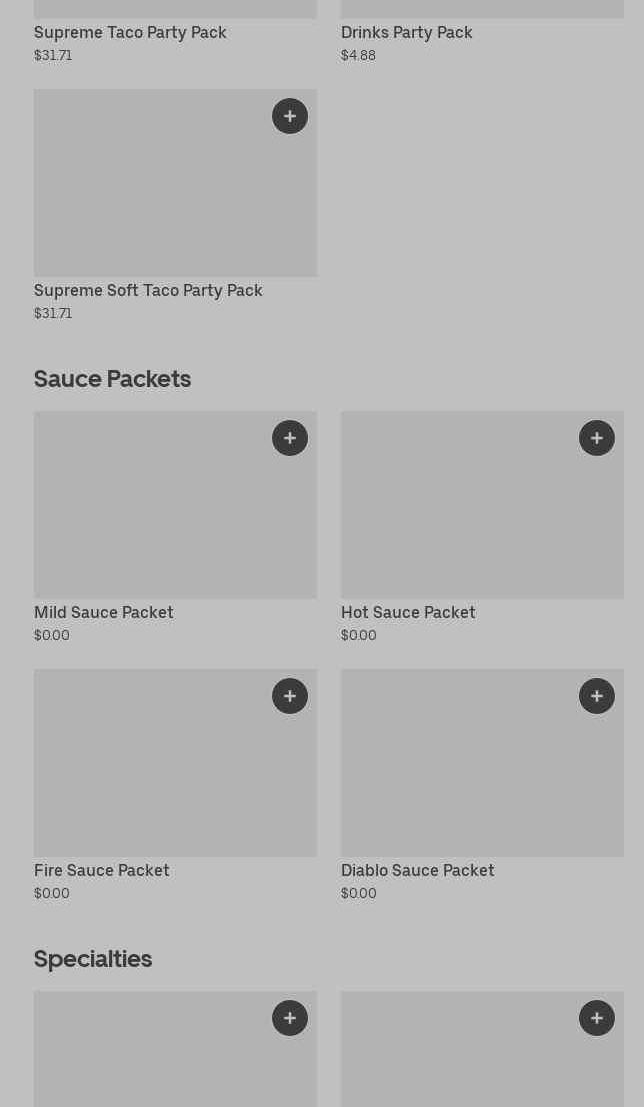Add Supreme Soft Taco Party Pack to cart
This screenshot has width=644, height=1107.
point(290,116)
